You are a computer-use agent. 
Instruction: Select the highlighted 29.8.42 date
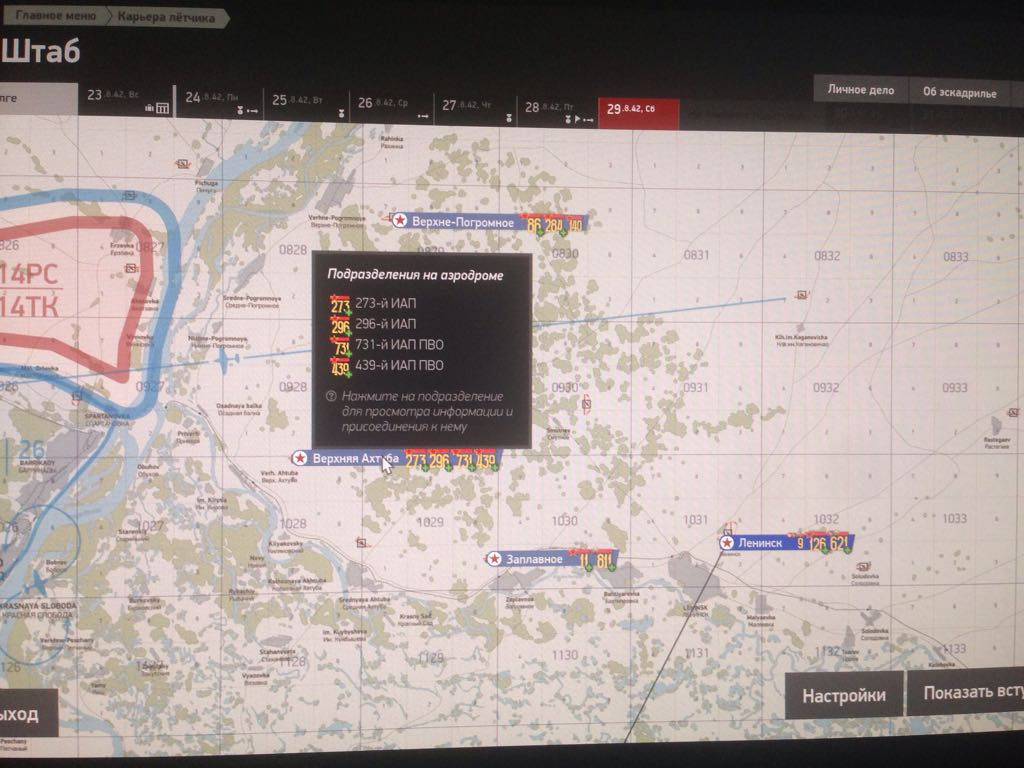click(x=639, y=112)
